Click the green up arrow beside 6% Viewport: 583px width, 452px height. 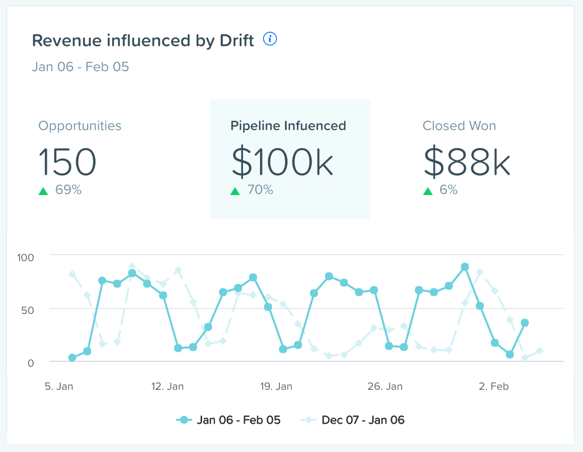point(428,191)
